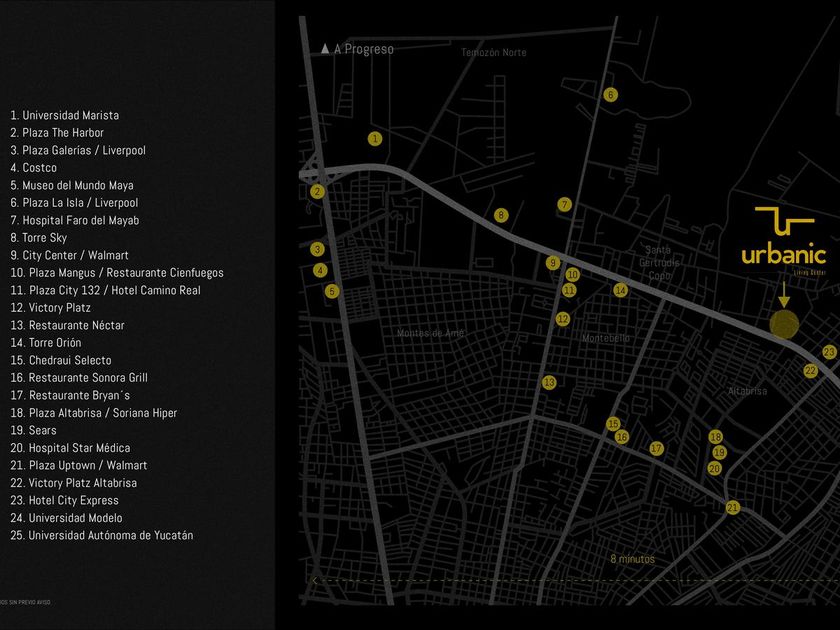Select legend entry Plaza Uptown / Walmart
The image size is (840, 630).
click(x=79, y=466)
